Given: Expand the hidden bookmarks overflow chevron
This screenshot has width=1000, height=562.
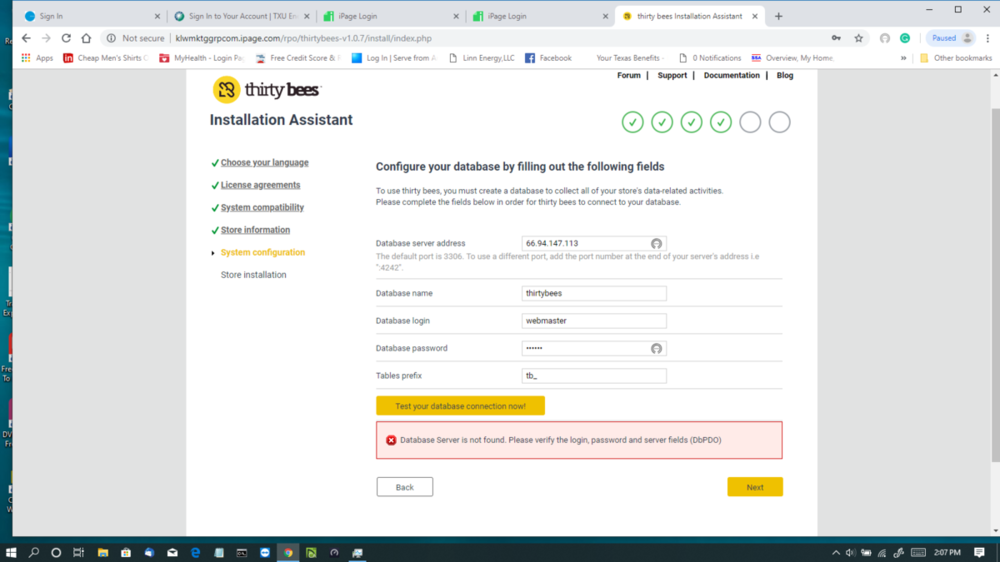Looking at the screenshot, I should 904,58.
